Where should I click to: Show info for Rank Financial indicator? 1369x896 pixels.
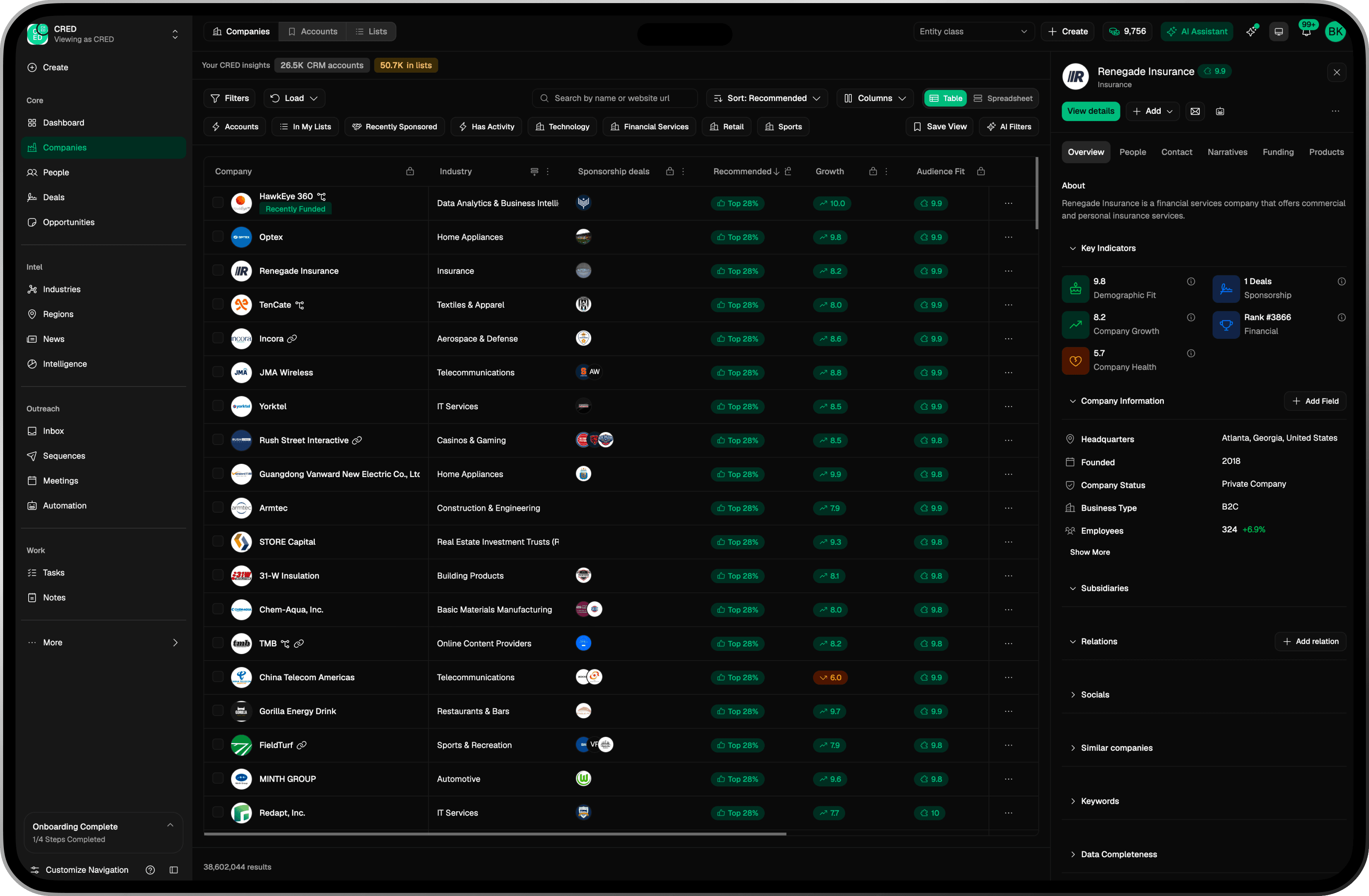[x=1342, y=318]
